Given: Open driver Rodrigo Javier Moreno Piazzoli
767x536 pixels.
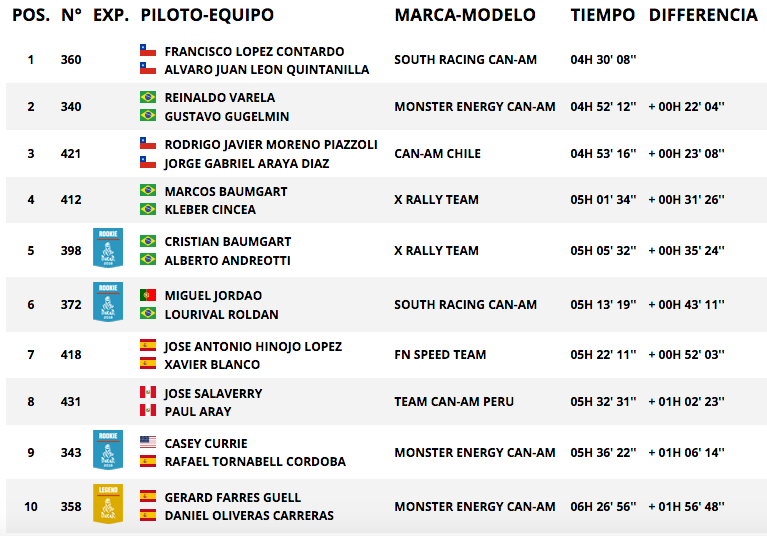Looking at the screenshot, I should click(x=271, y=145).
